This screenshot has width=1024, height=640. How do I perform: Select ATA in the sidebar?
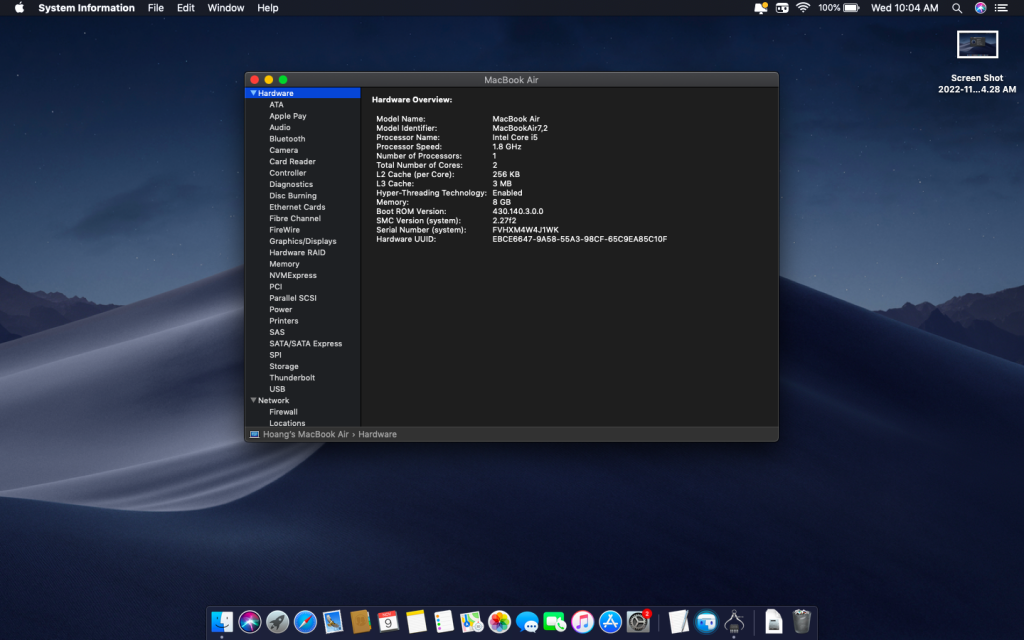pyautogui.click(x=276, y=104)
